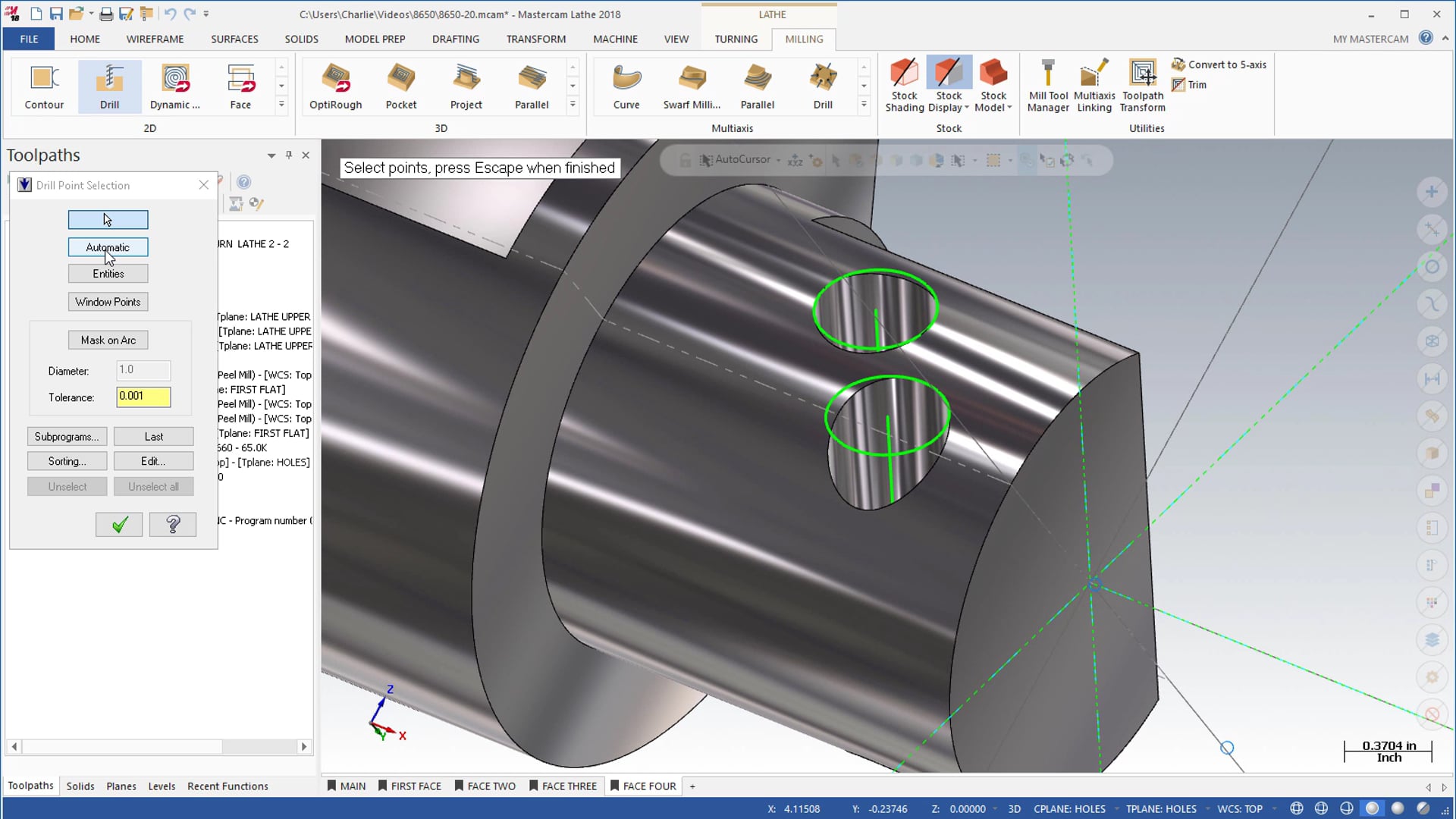
Task: Scroll the Toolpaths panel list
Action: pyautogui.click(x=159, y=746)
